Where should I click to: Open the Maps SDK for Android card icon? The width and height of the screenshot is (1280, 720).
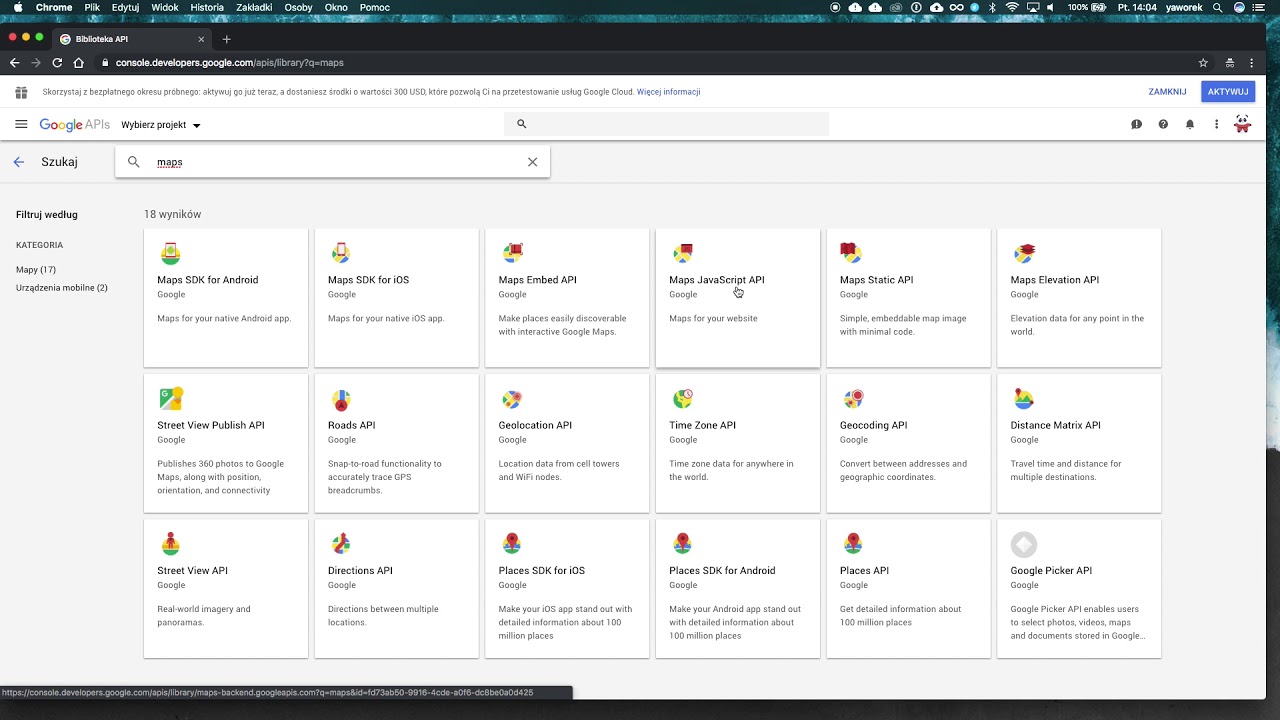[171, 253]
